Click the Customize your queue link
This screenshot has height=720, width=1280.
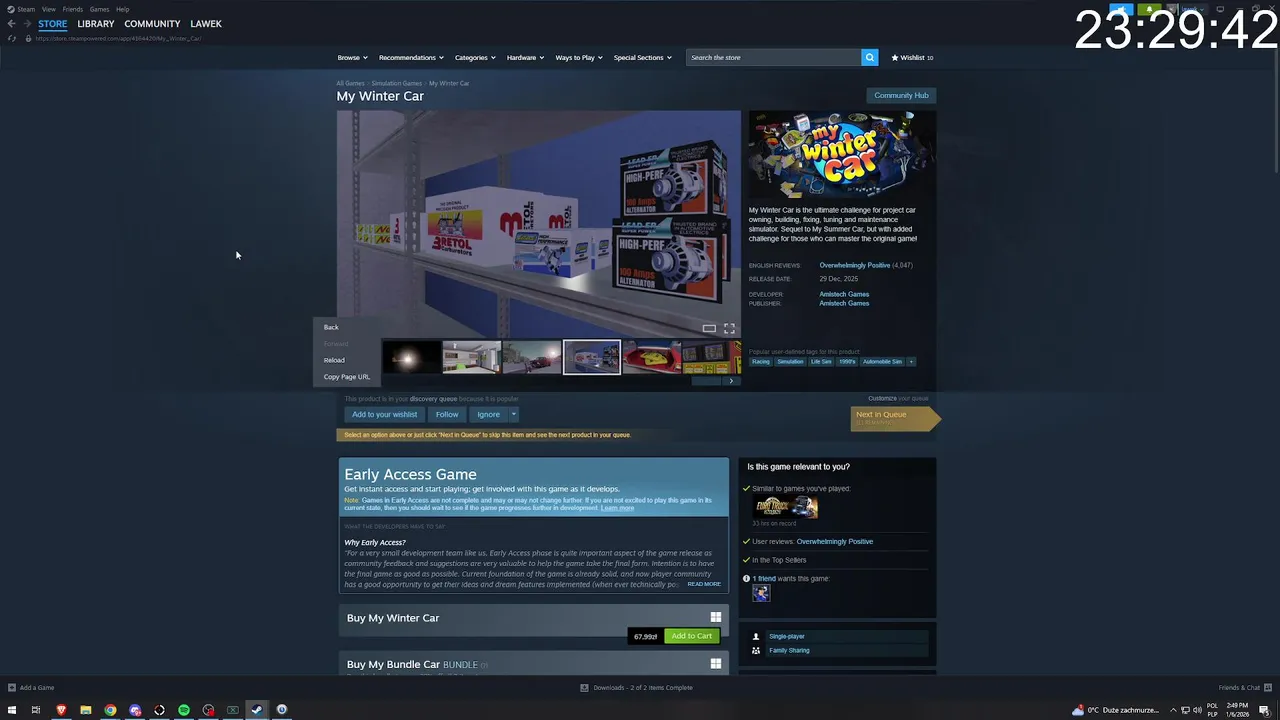click(x=898, y=398)
